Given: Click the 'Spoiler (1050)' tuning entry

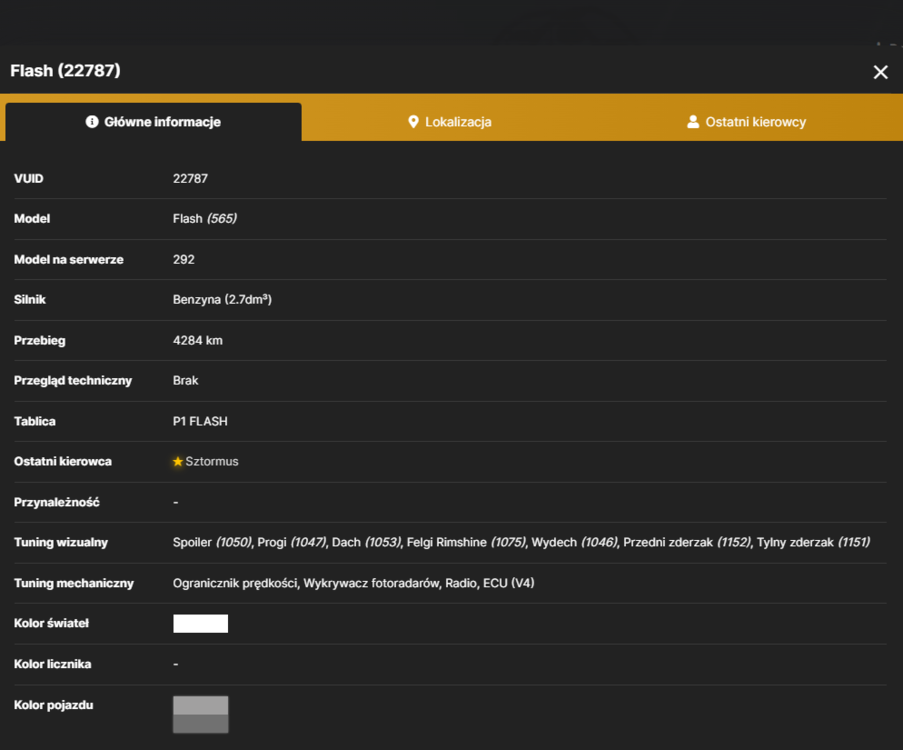Looking at the screenshot, I should click(212, 543).
